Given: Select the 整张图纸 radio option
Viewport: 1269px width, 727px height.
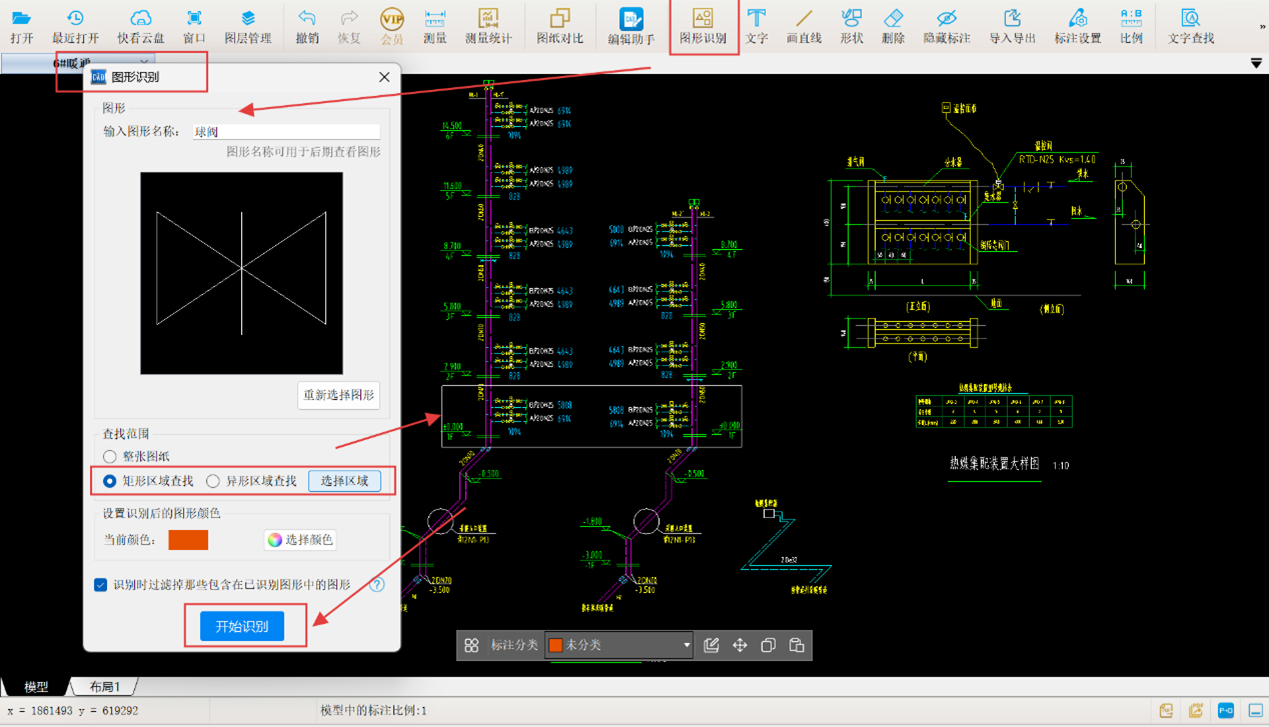Looking at the screenshot, I should (110, 457).
